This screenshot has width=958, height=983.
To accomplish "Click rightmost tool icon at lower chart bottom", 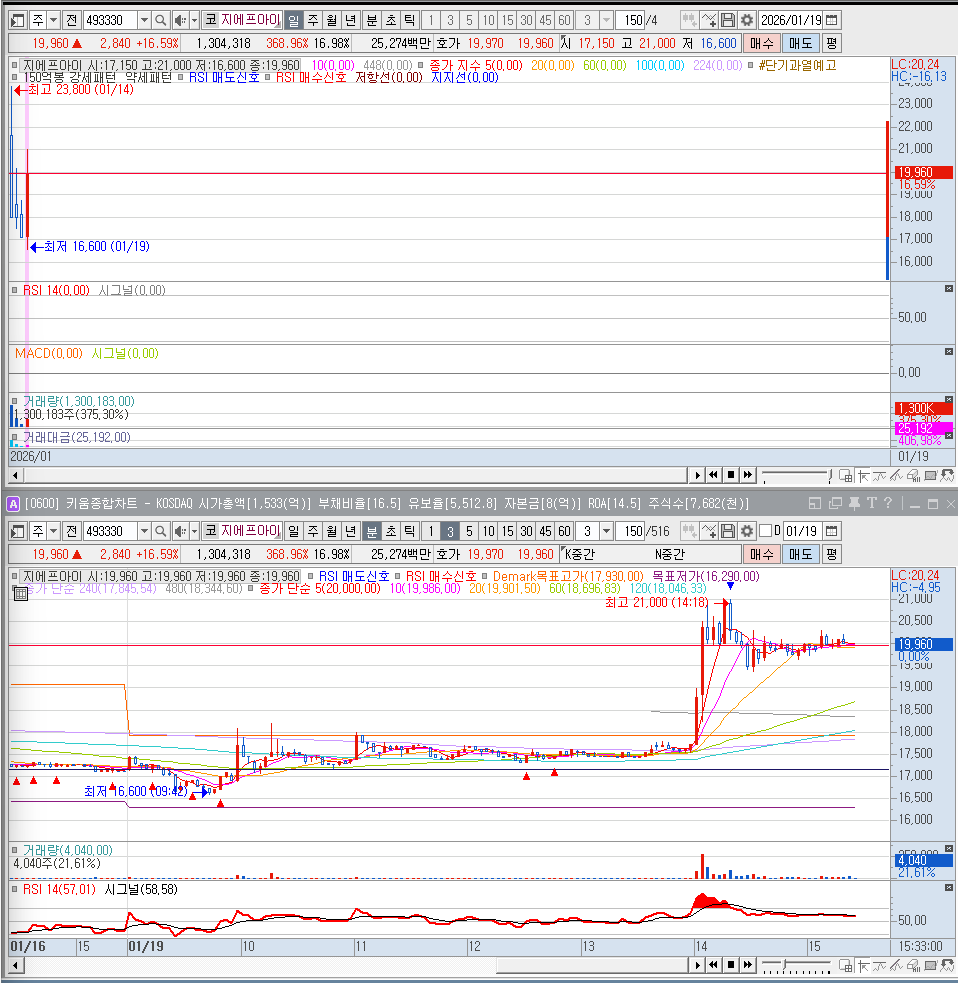I will click(x=947, y=965).
